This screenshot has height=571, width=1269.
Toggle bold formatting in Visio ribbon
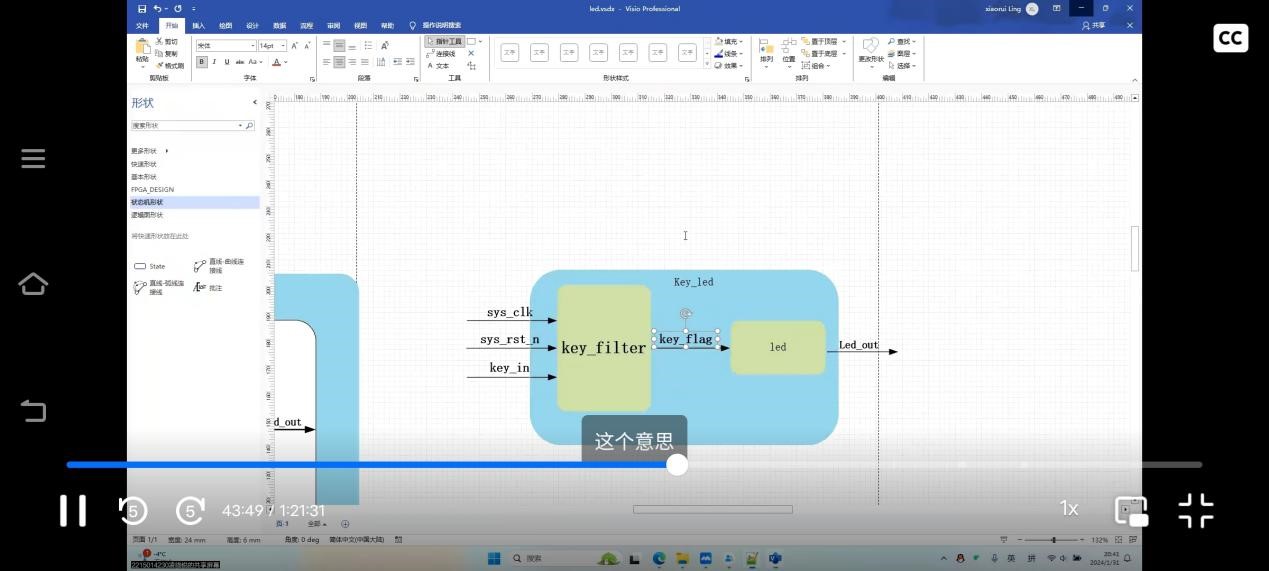point(202,62)
